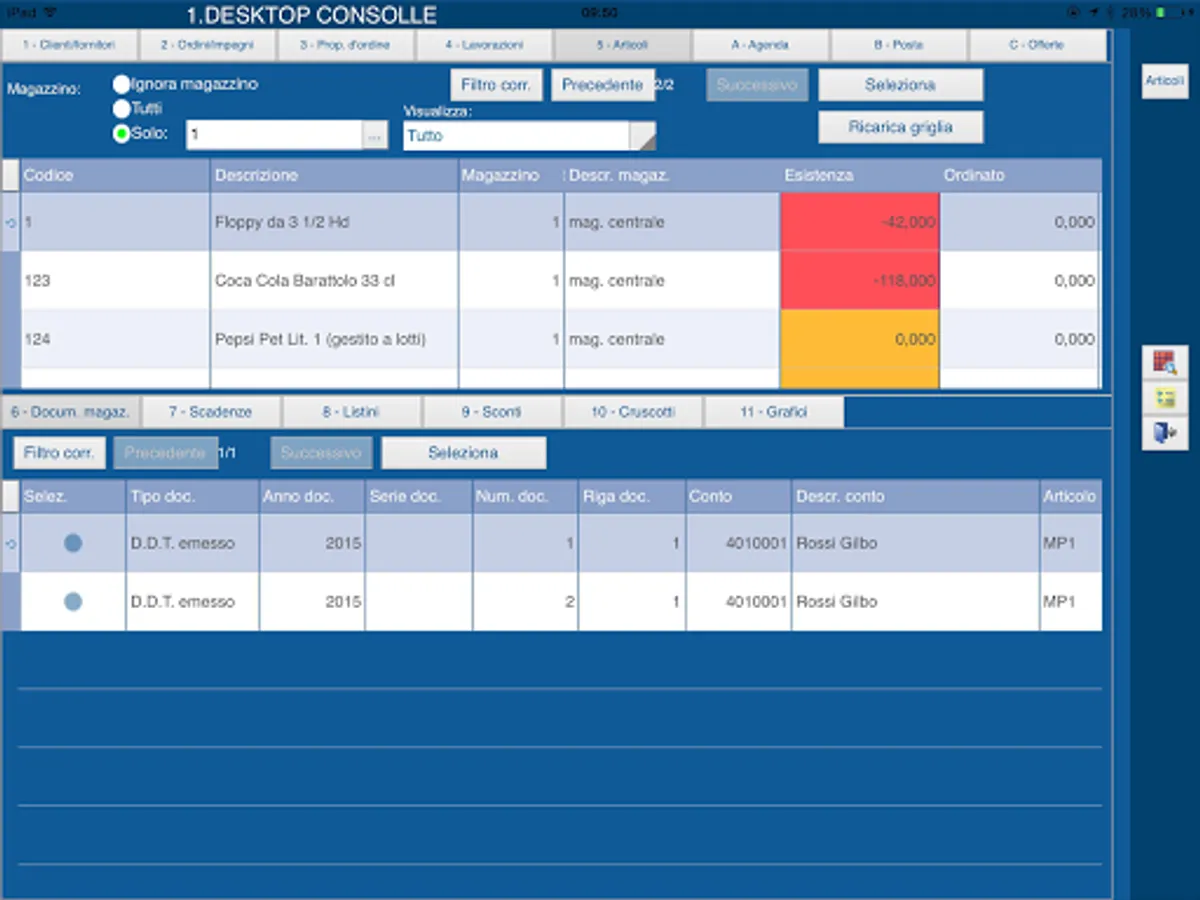Screen dimensions: 1200x900
Task: Click upper 'Precedente' button
Action: [x=602, y=85]
